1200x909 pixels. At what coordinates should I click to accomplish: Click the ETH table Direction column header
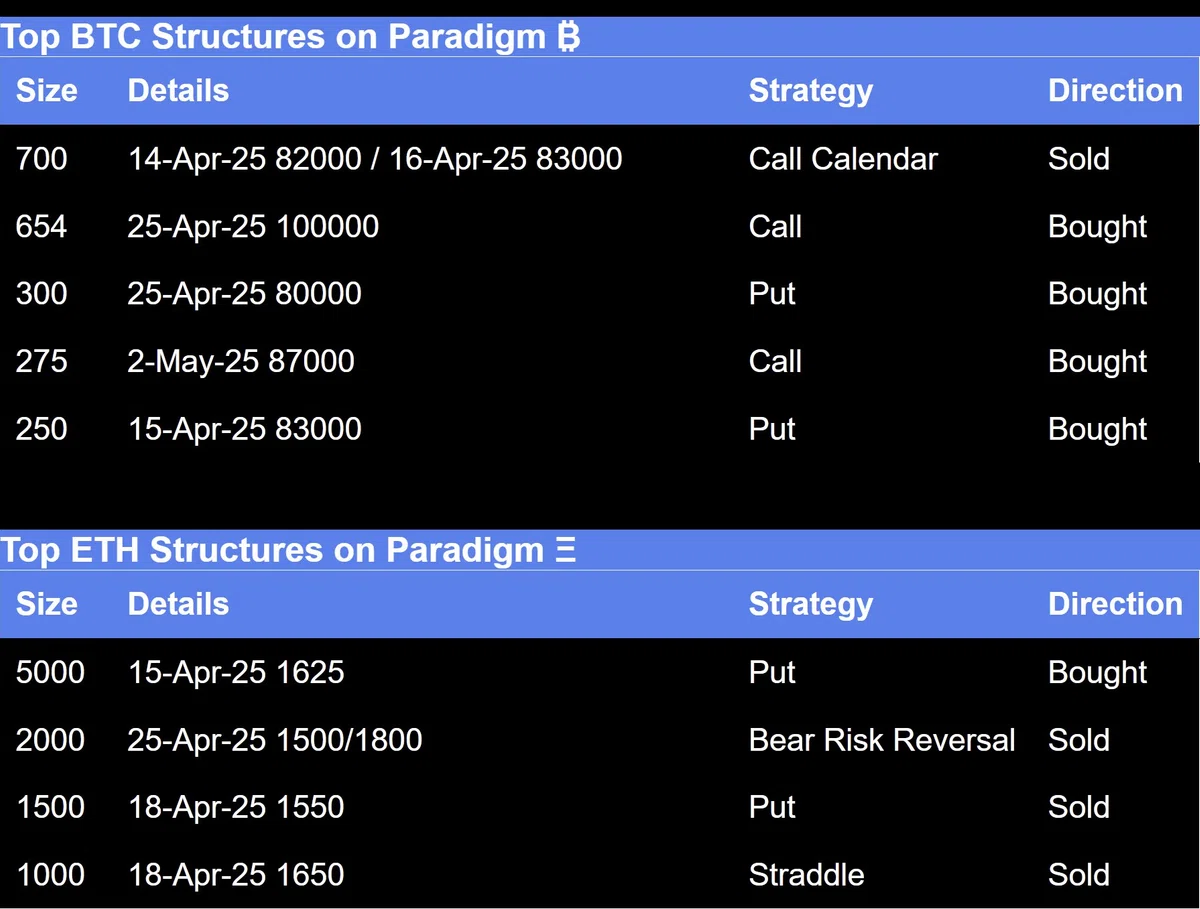1115,605
